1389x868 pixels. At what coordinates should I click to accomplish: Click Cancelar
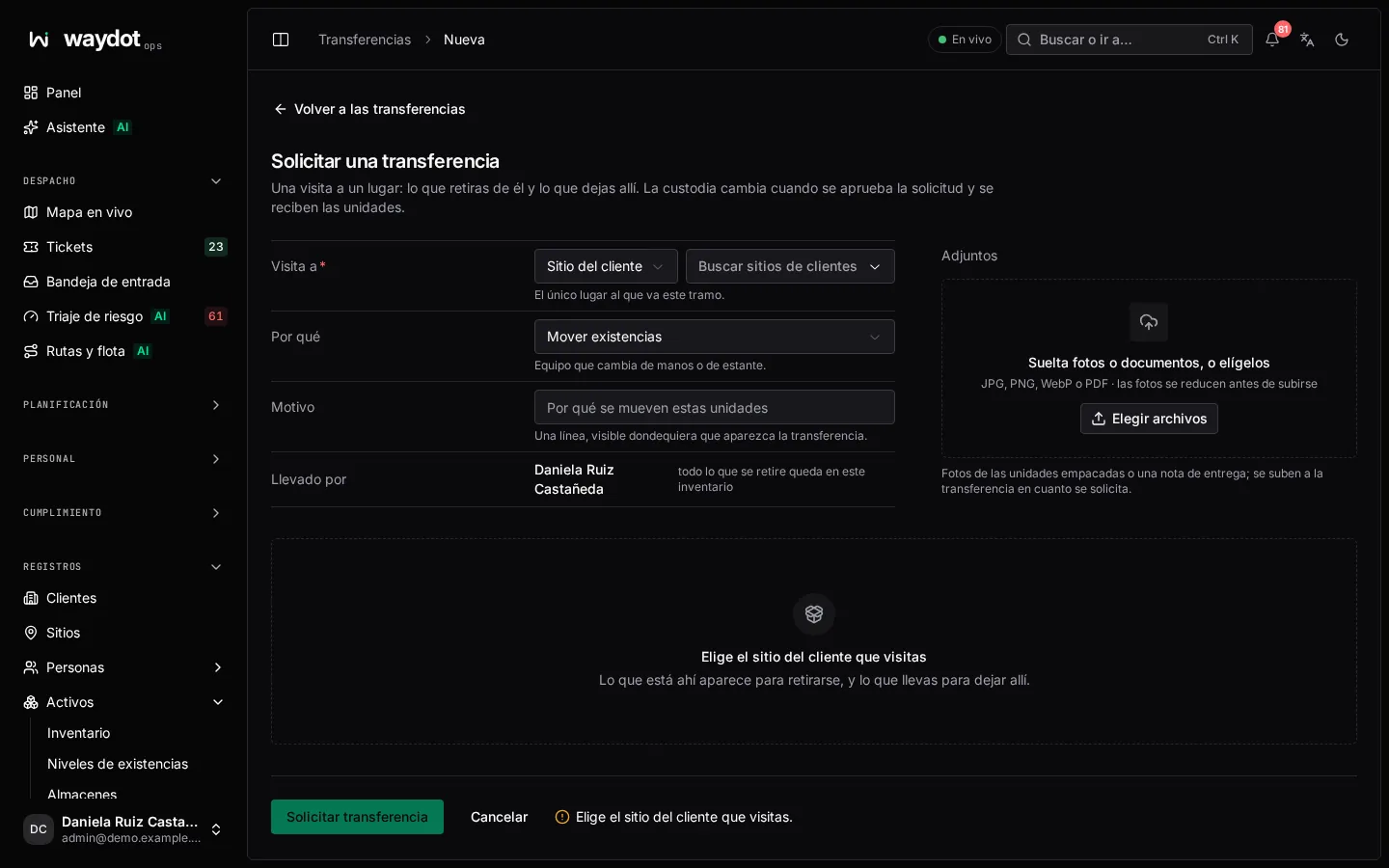[499, 817]
